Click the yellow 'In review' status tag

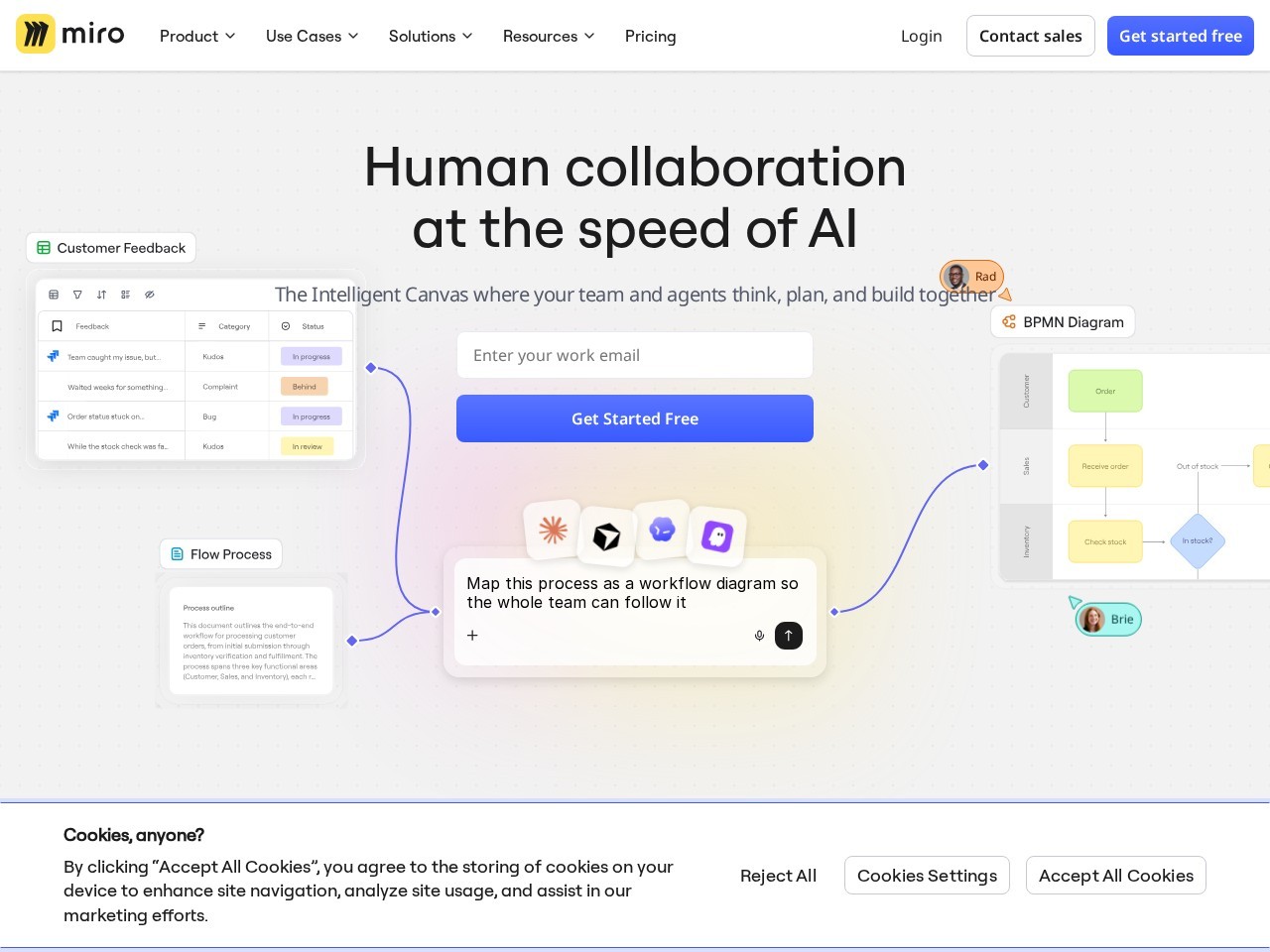pos(308,446)
